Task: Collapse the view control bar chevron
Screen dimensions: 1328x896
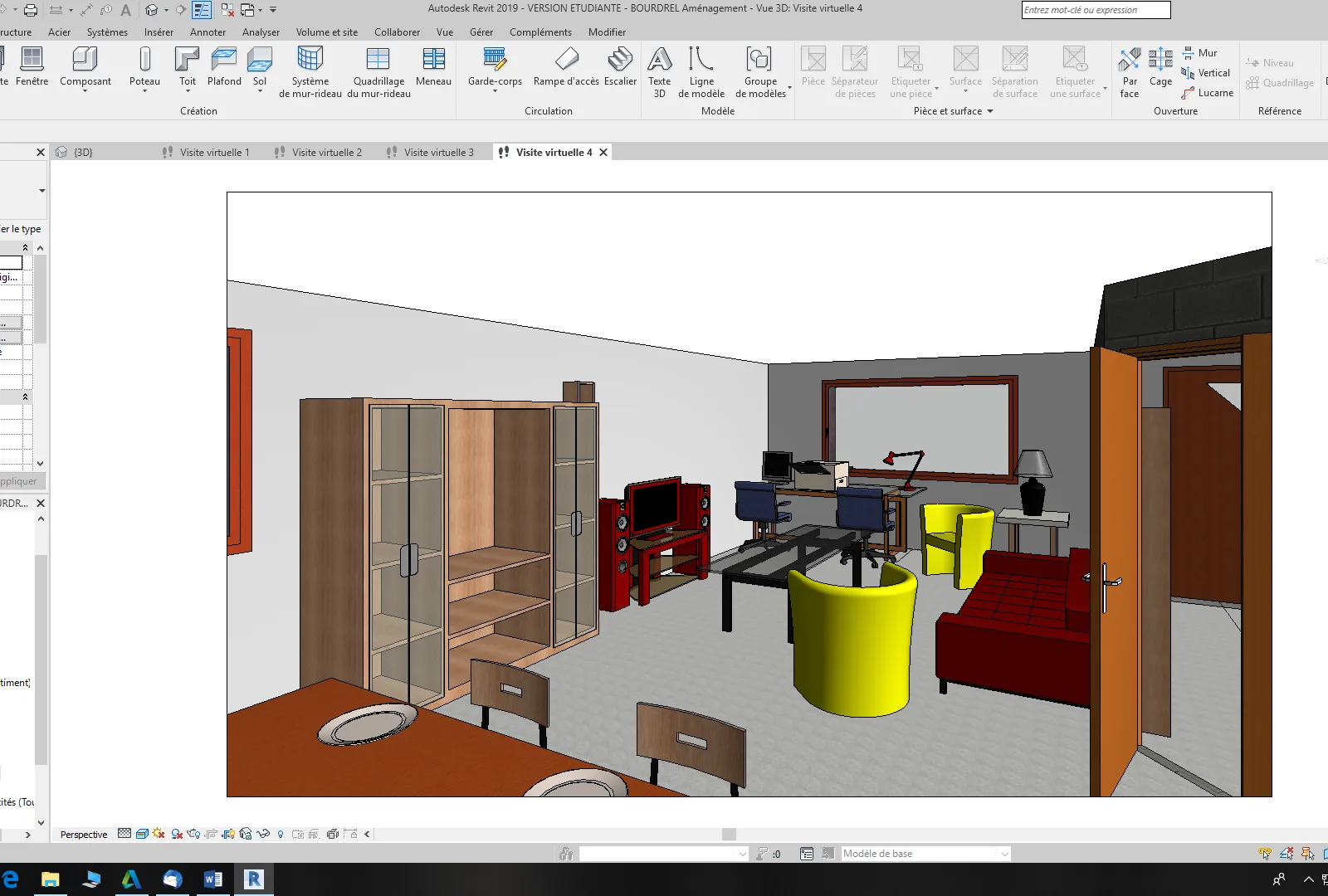Action: [x=367, y=834]
